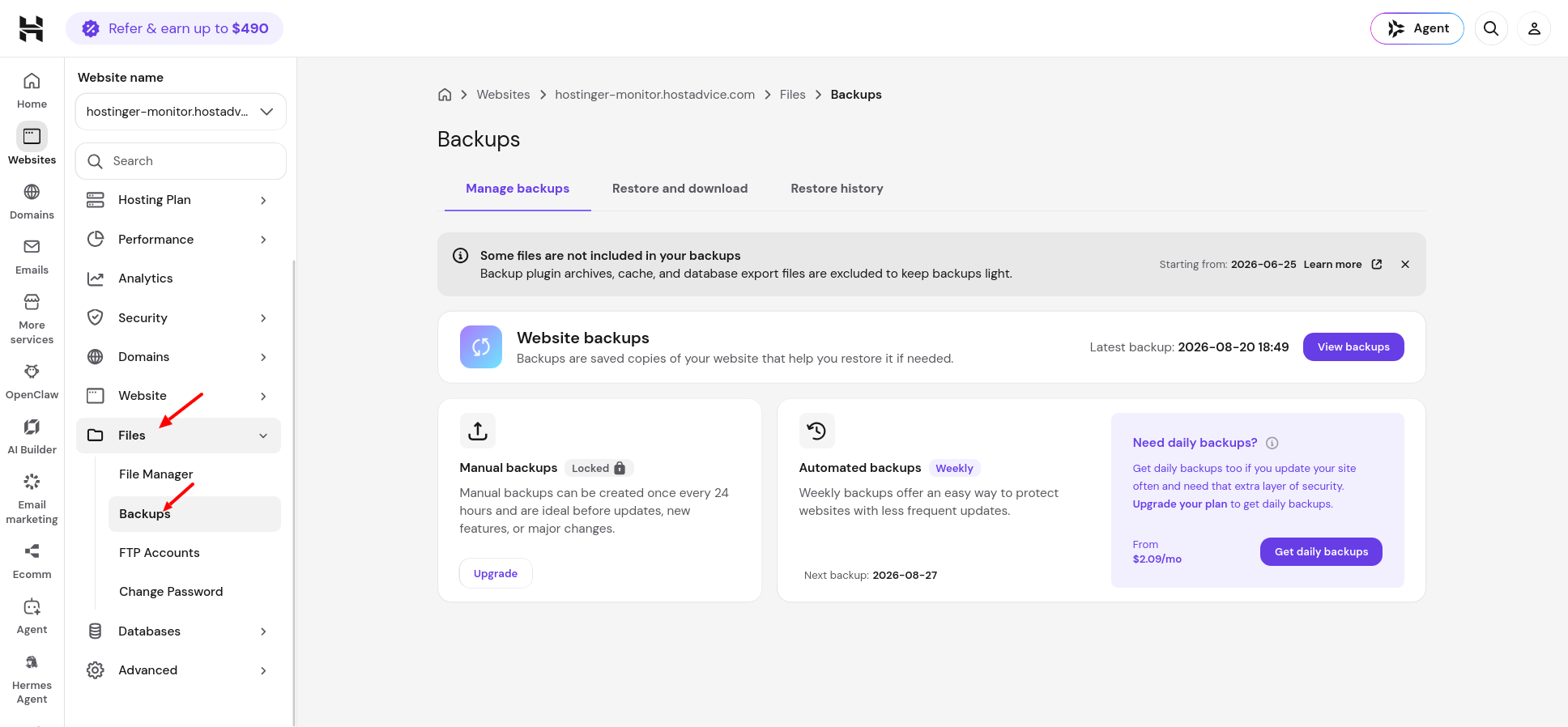1568x727 pixels.
Task: Click Next backup date 2026-08-27
Action: (x=905, y=576)
